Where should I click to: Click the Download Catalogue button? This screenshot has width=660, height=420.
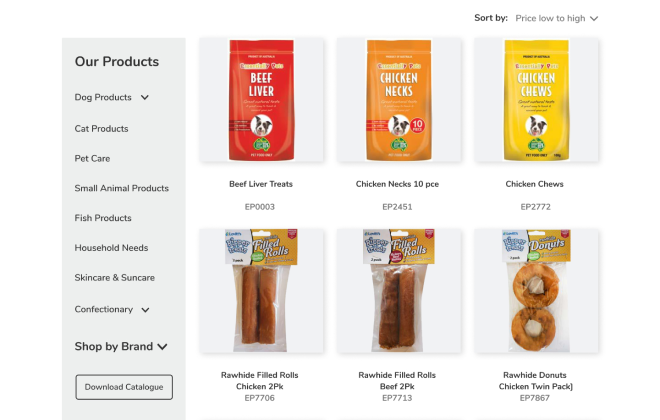[x=124, y=387]
